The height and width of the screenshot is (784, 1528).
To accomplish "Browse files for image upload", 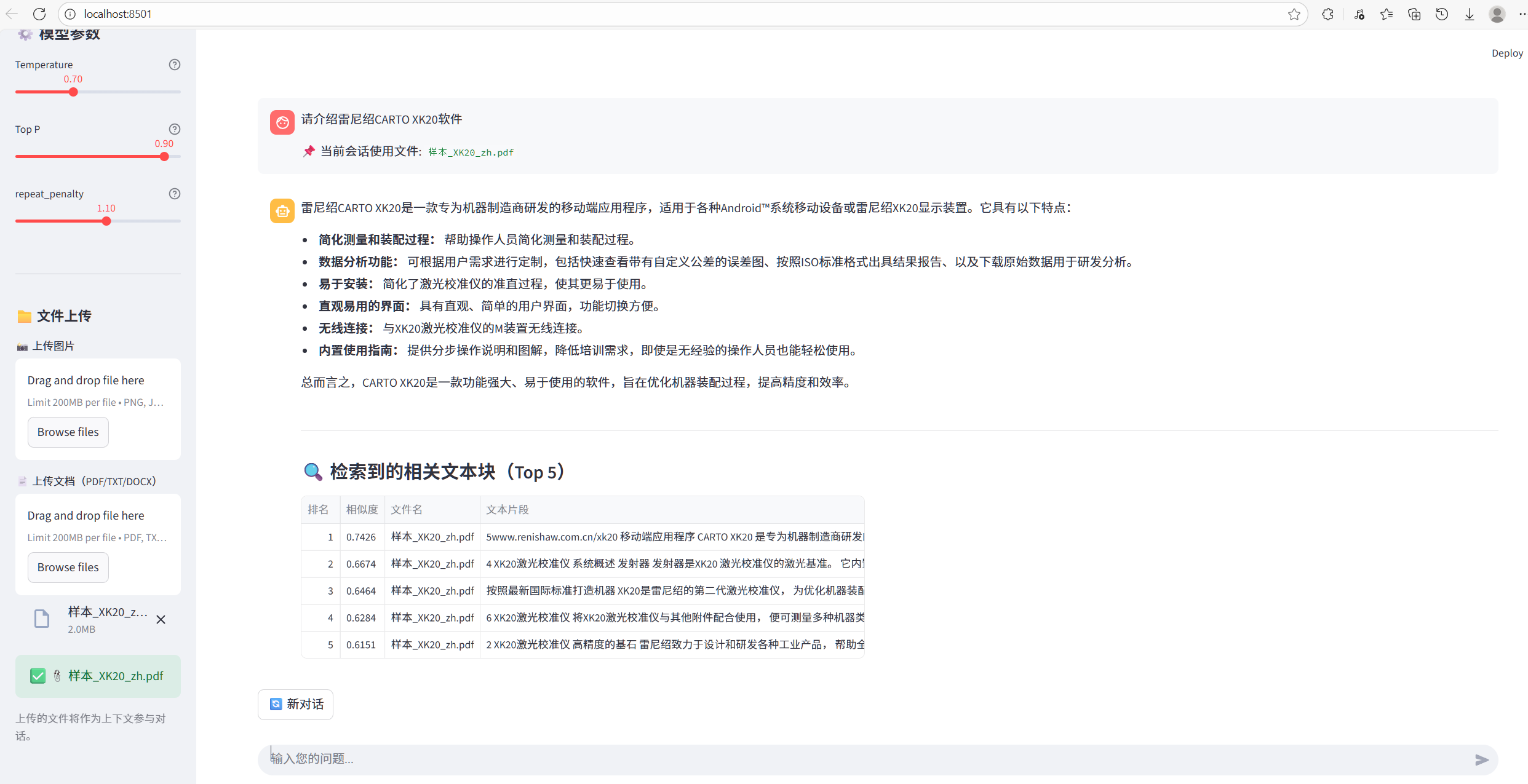I will coord(68,432).
